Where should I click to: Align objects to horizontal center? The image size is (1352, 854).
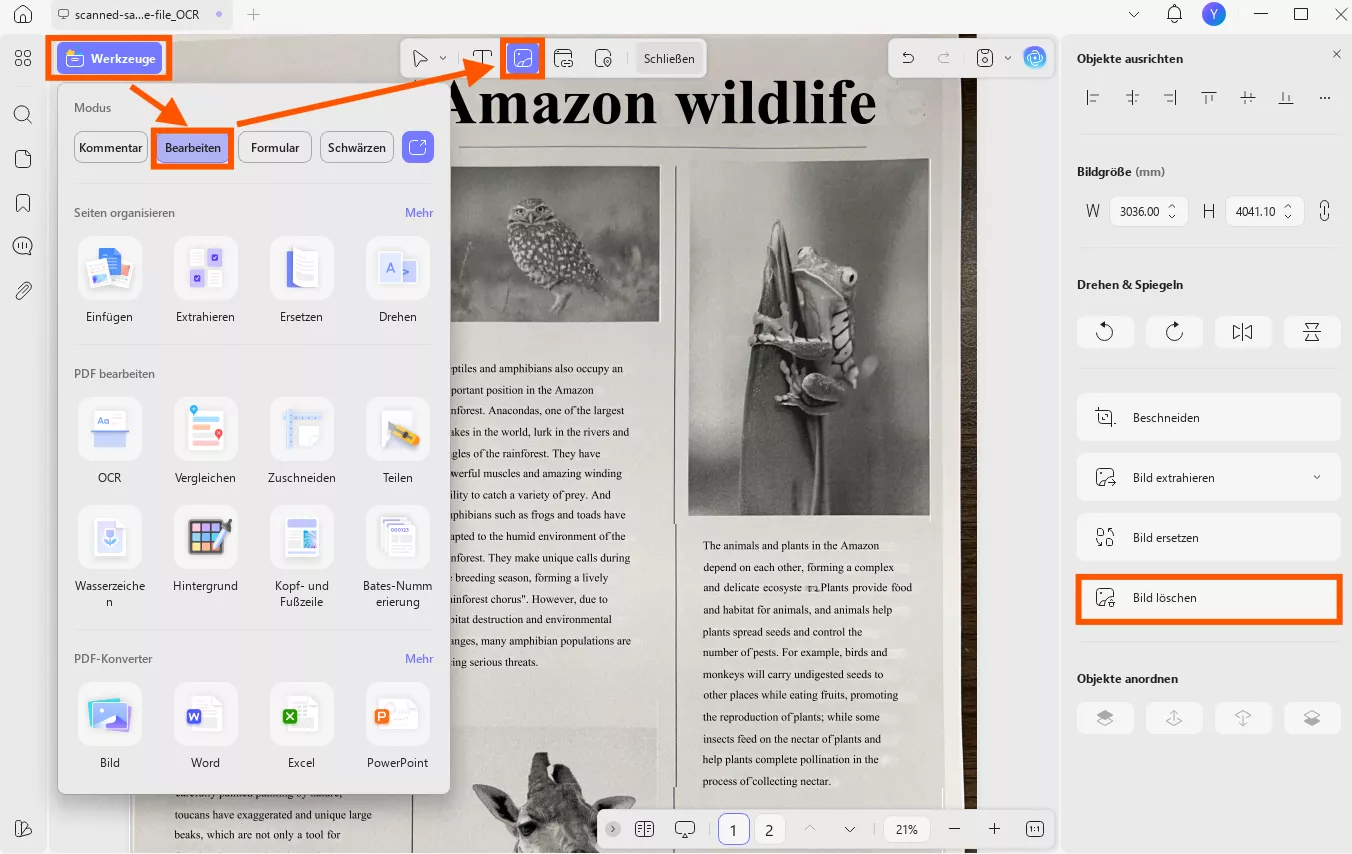point(1132,98)
